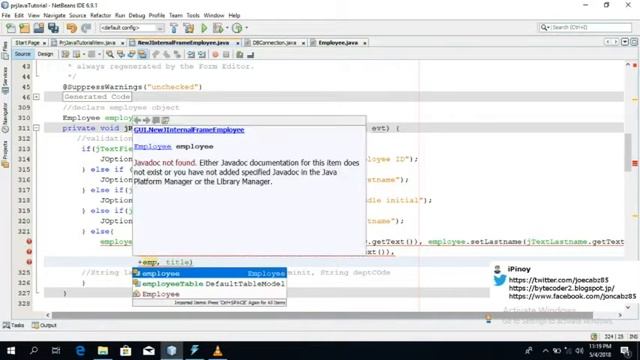Switch to the DBConnection.java tab
640x360 pixels.
(274, 42)
